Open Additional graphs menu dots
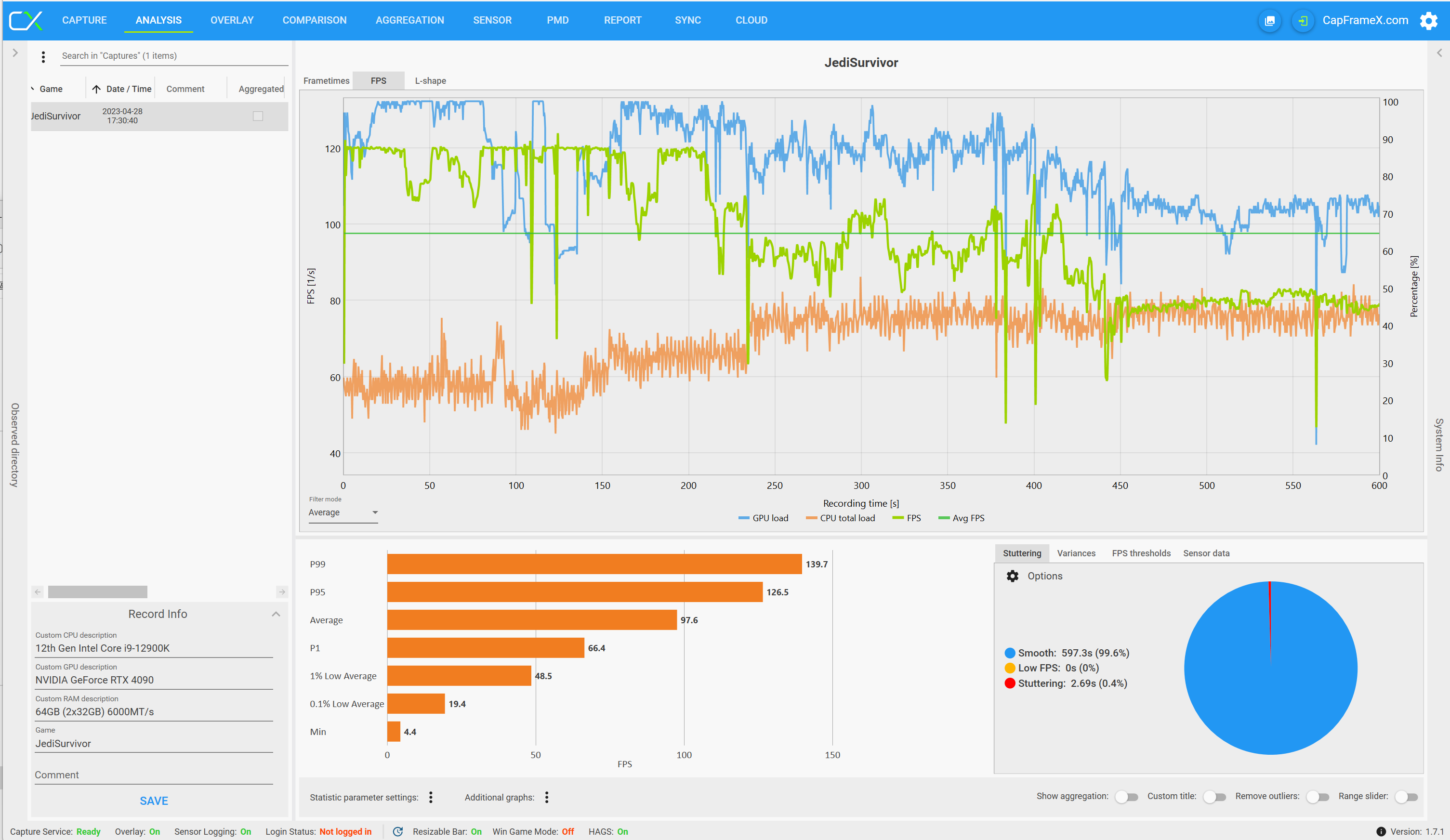Viewport: 1450px width, 840px height. coord(547,797)
